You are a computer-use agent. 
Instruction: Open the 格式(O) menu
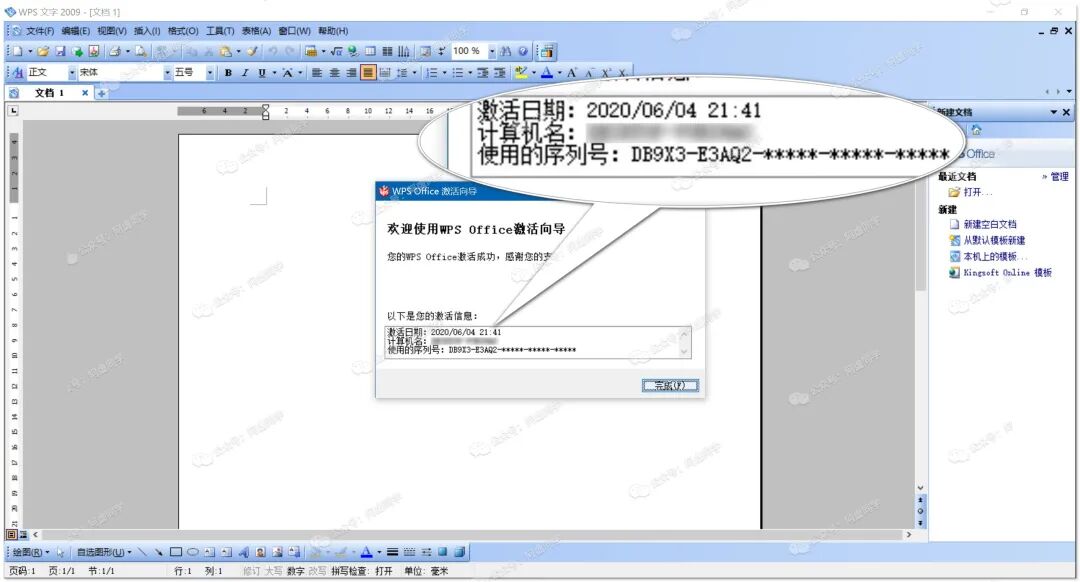[x=183, y=31]
